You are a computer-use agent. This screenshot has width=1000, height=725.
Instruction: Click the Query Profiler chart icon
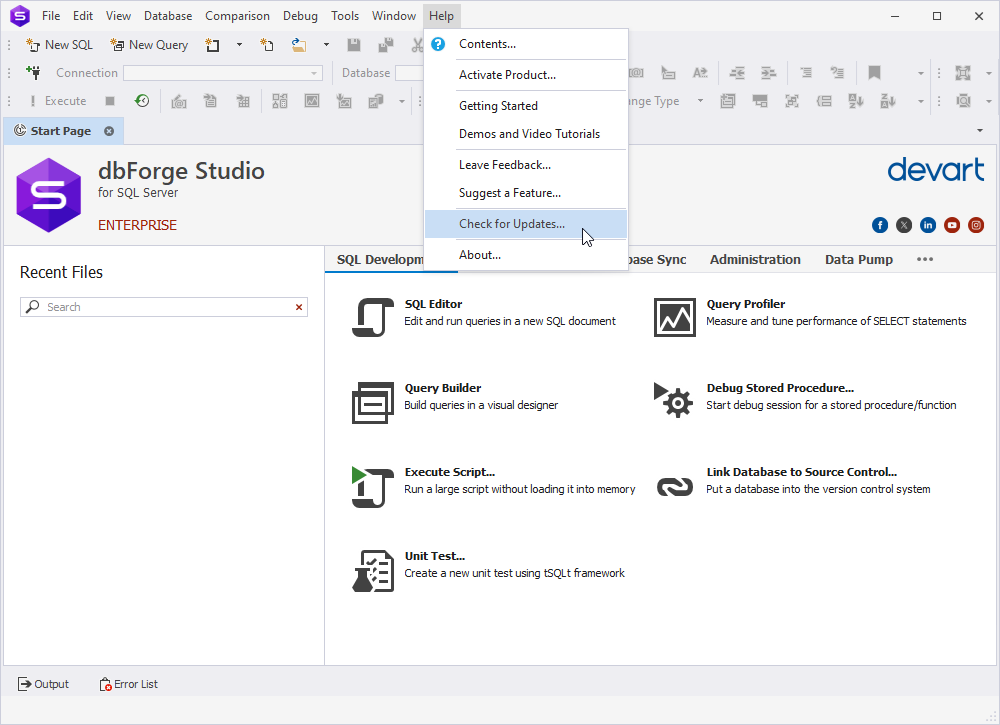[675, 317]
